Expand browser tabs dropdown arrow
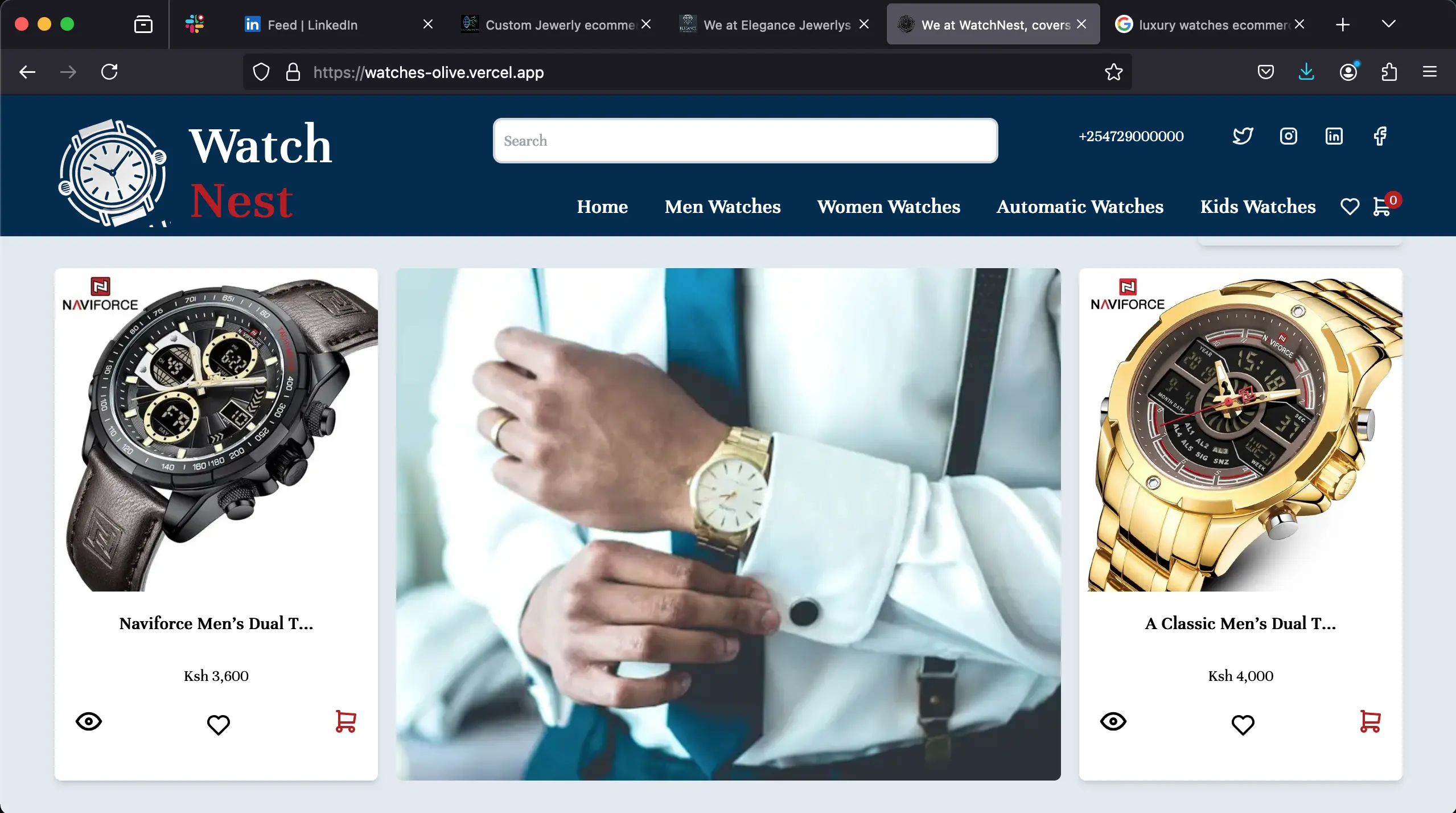 point(1389,23)
